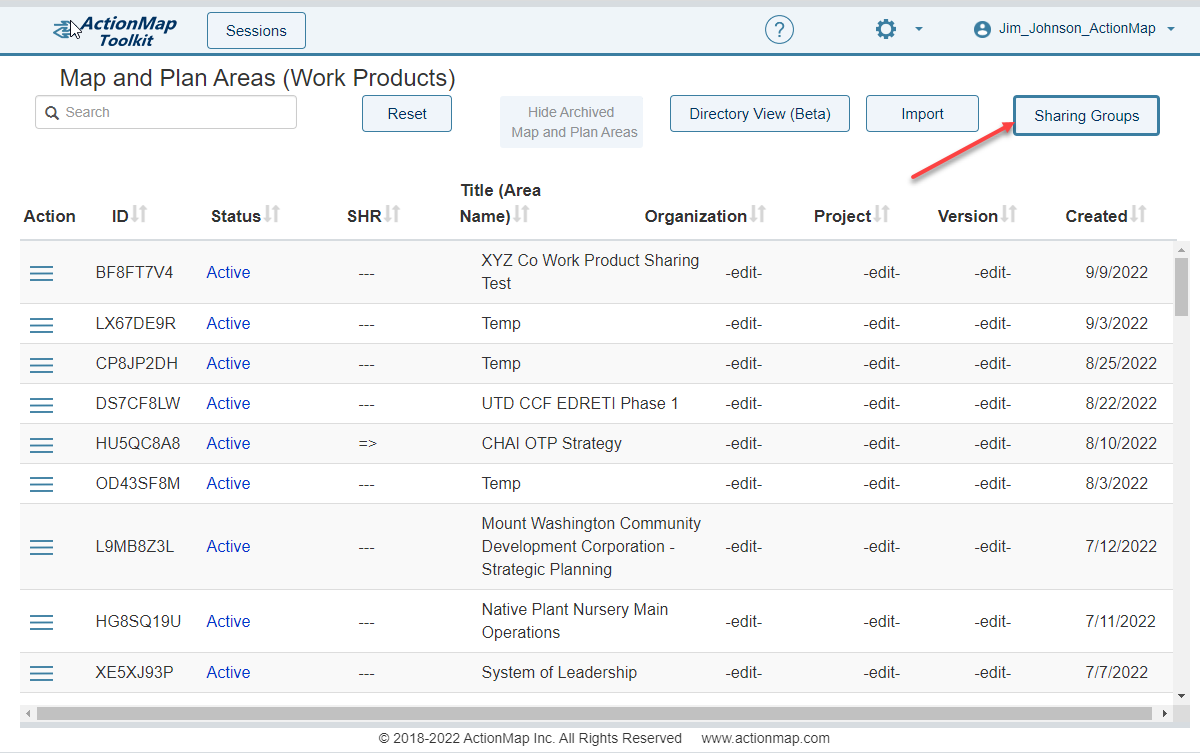Screen dimensions: 1200x753
Task: Open the Sessions page
Action: (x=256, y=31)
